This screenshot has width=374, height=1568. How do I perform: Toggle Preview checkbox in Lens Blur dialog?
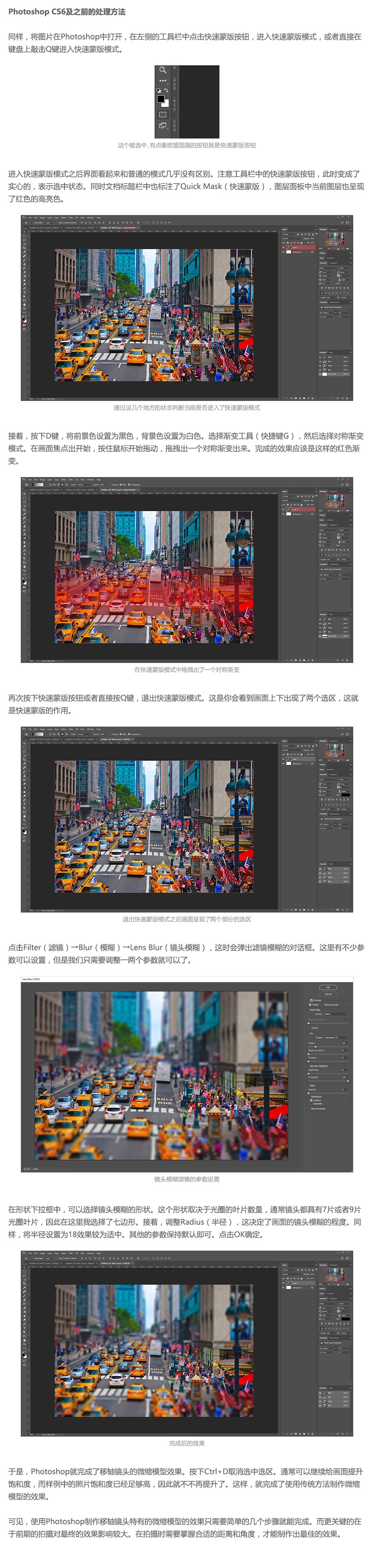click(x=311, y=1001)
